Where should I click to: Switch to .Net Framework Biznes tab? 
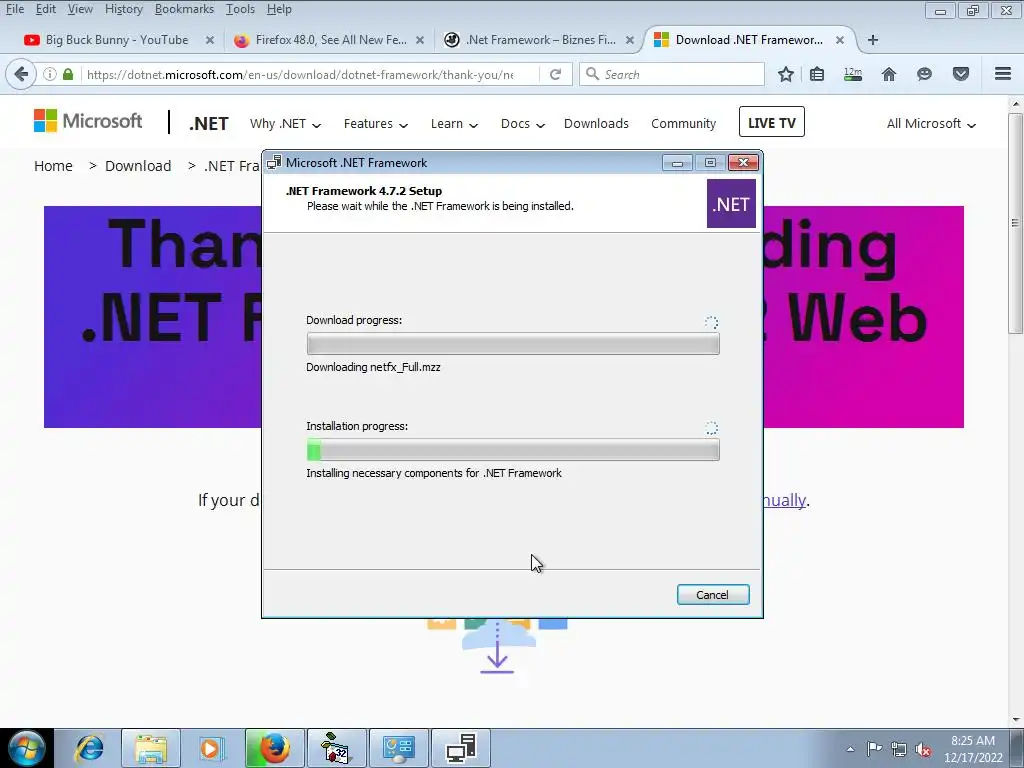tap(540, 40)
